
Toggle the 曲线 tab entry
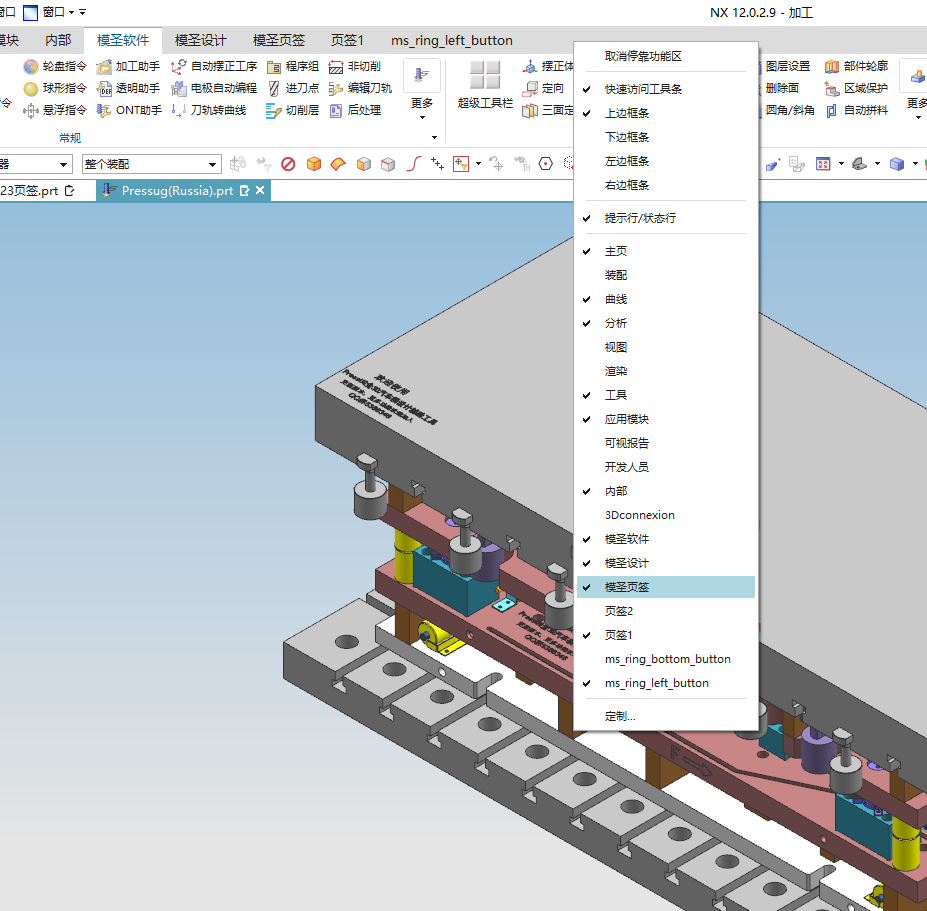click(x=666, y=299)
